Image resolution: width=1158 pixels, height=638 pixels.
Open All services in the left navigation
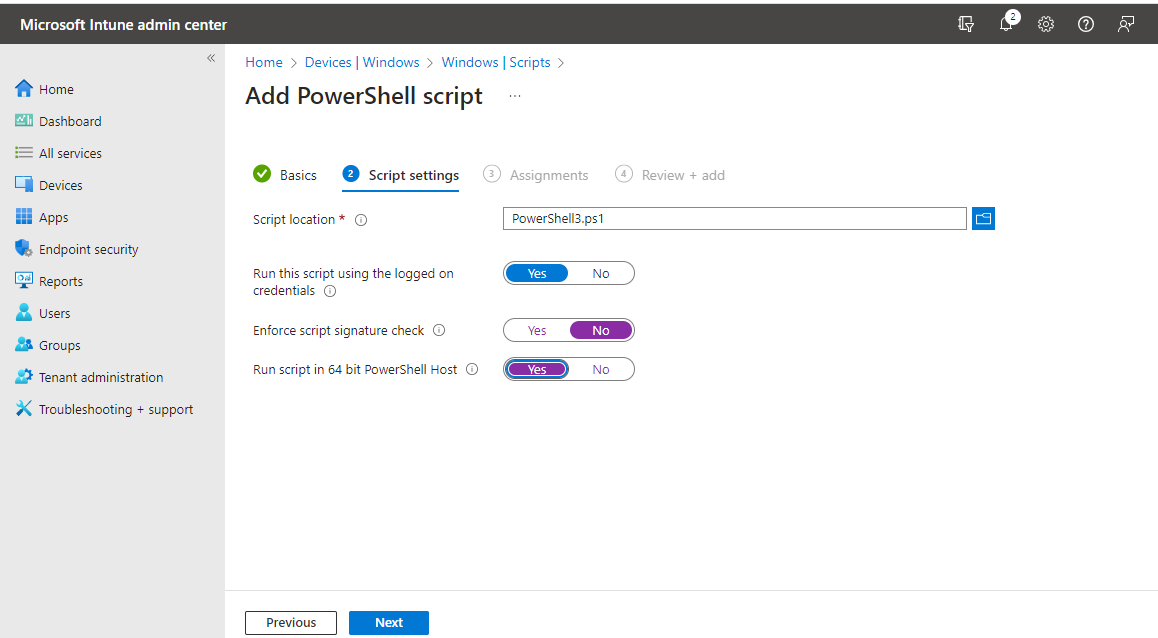click(x=70, y=154)
